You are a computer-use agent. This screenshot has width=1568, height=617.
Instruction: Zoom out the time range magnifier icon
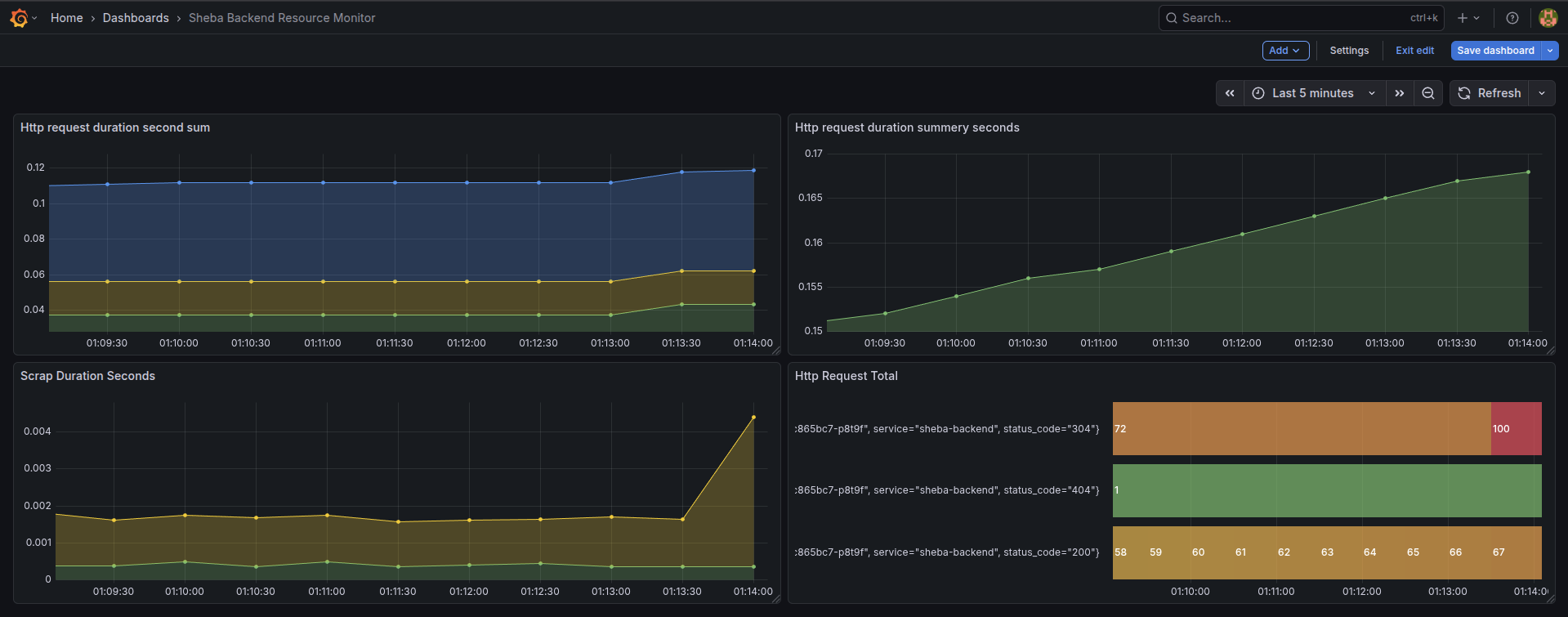point(1428,93)
